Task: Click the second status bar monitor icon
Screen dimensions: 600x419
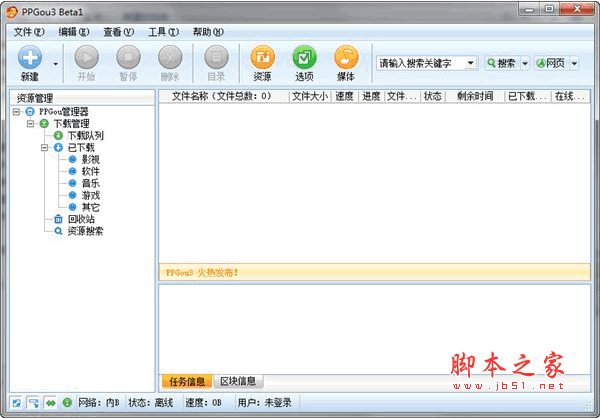Action: (33, 403)
